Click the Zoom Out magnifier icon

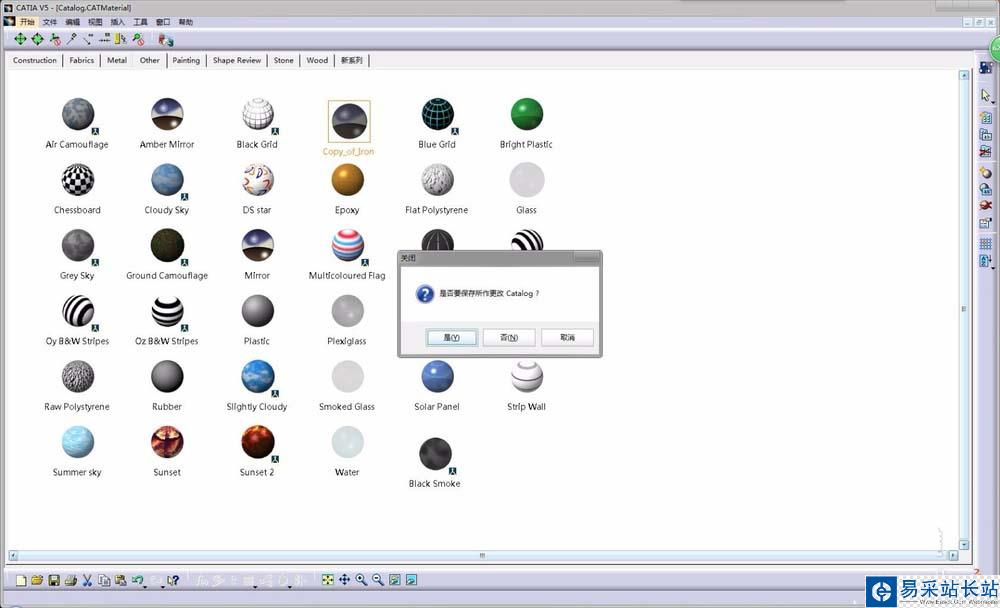tap(378, 579)
